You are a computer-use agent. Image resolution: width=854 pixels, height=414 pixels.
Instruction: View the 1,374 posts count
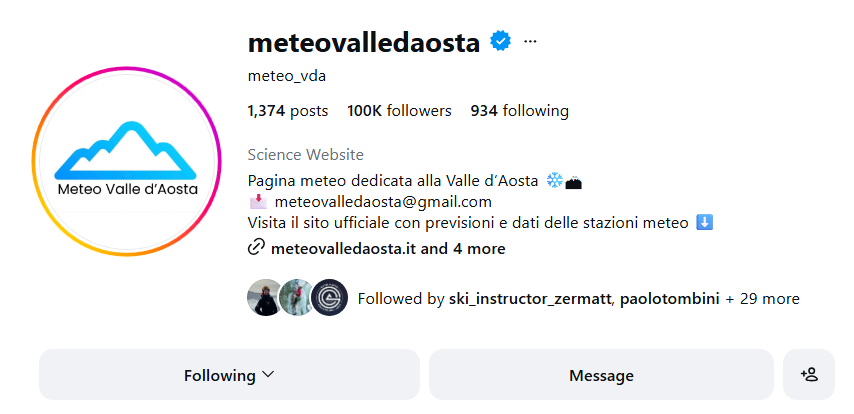click(x=287, y=111)
